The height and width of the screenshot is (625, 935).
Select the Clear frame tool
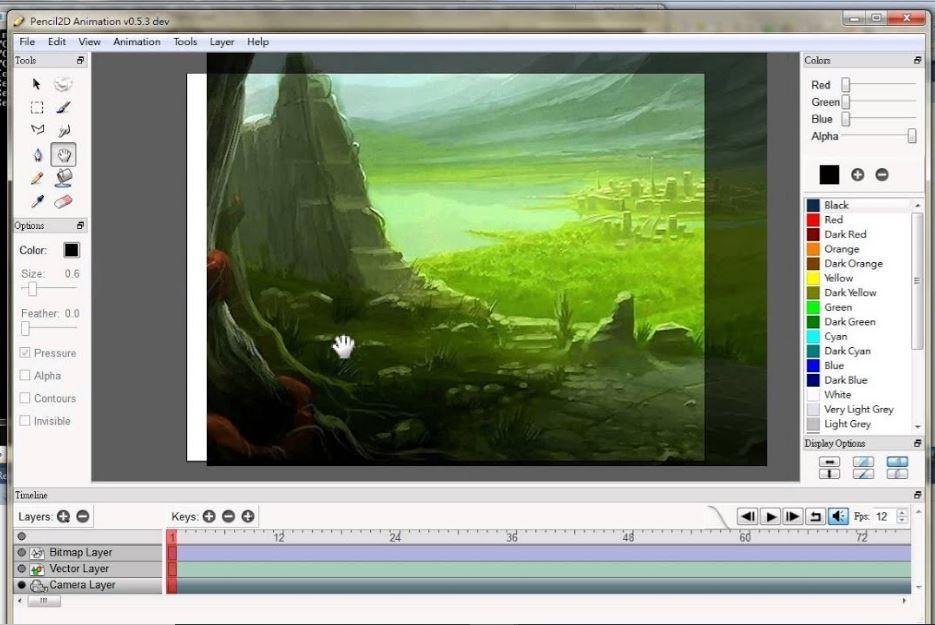pos(63,84)
